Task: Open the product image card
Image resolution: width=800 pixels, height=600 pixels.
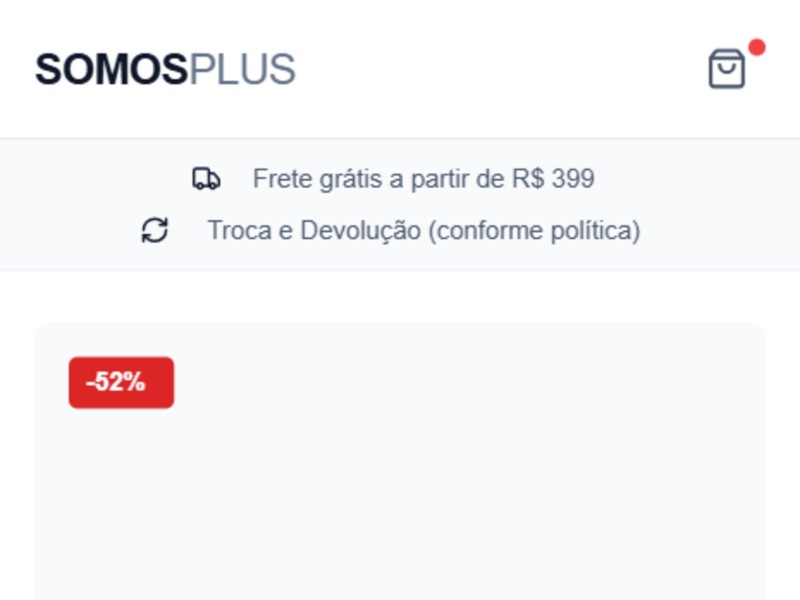Action: click(x=400, y=480)
